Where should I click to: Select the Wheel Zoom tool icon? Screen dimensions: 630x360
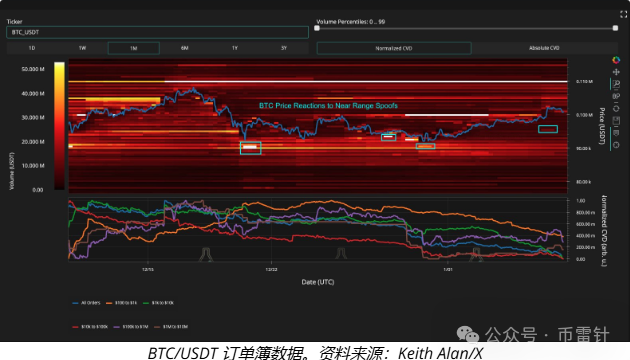[x=616, y=96]
